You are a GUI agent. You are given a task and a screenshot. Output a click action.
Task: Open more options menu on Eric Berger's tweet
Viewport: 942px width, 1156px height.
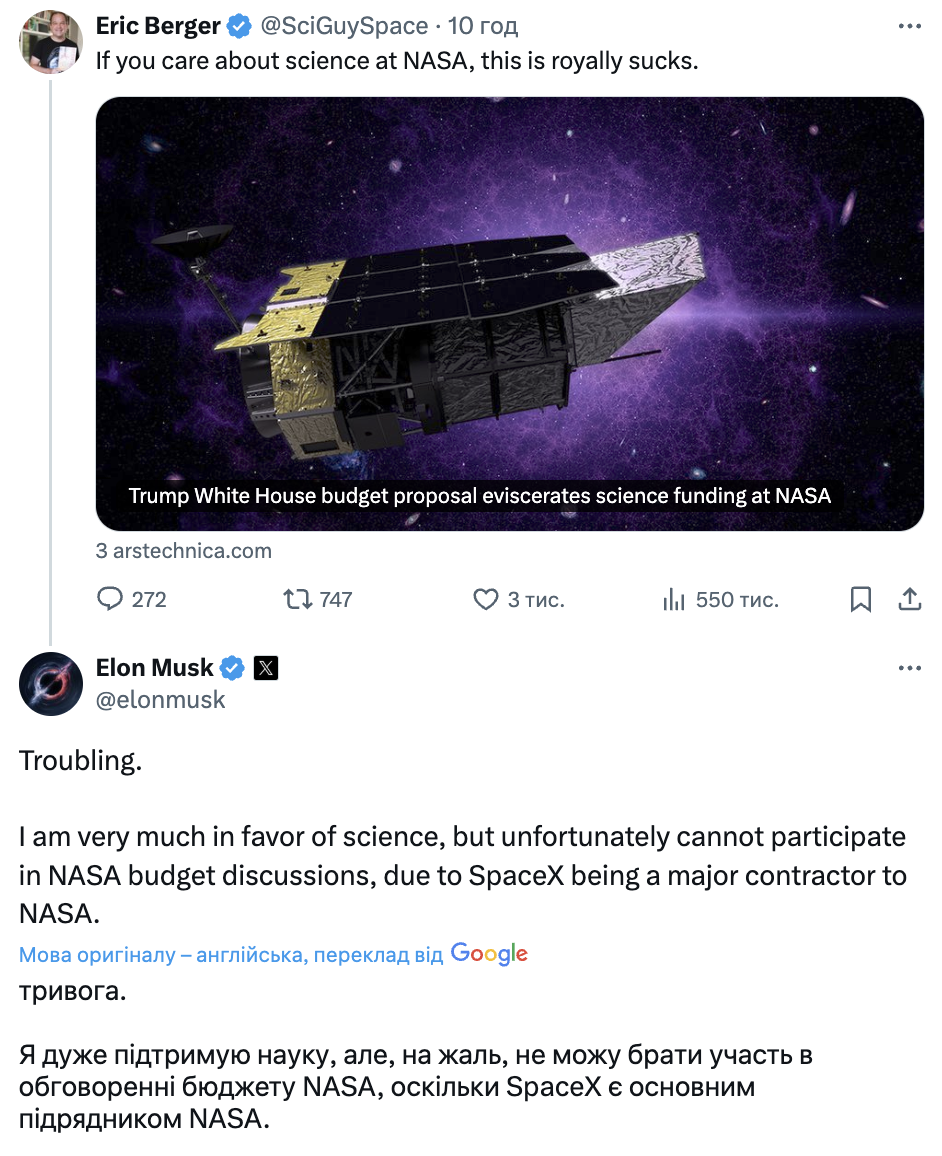coord(909,26)
